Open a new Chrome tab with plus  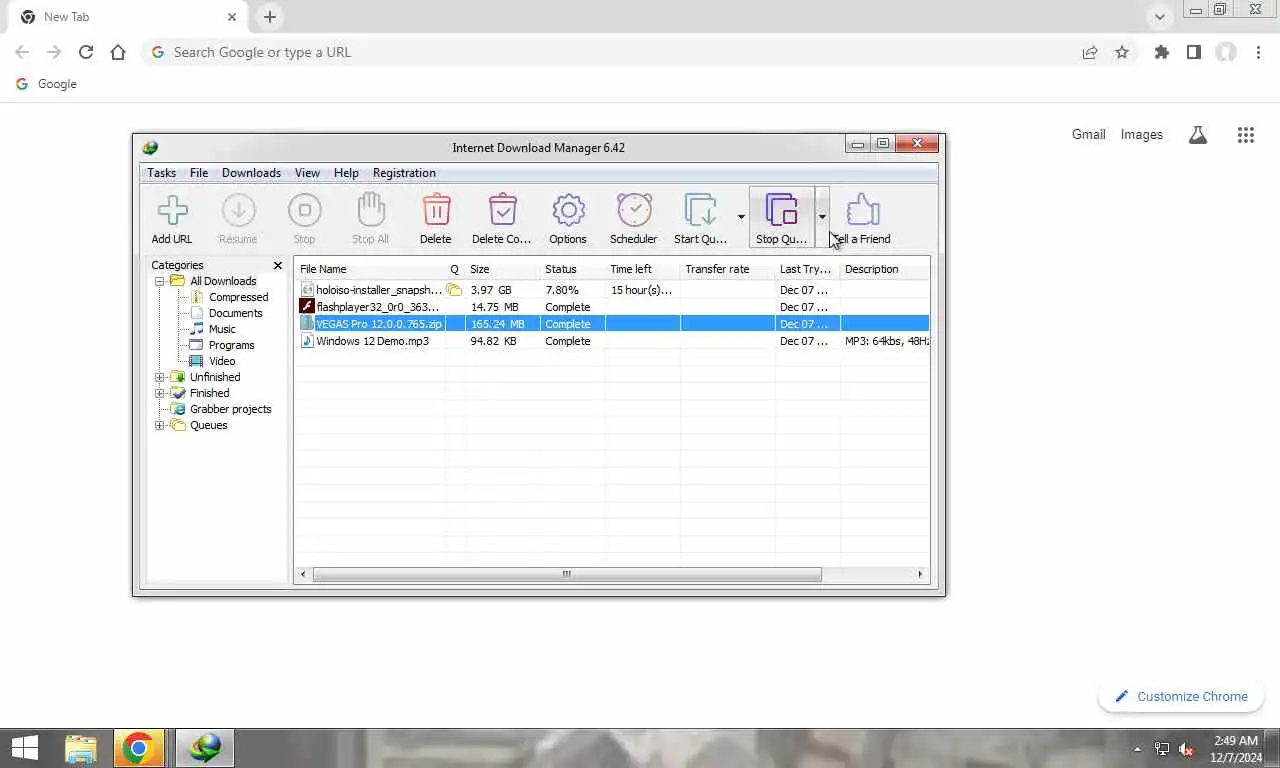[270, 17]
